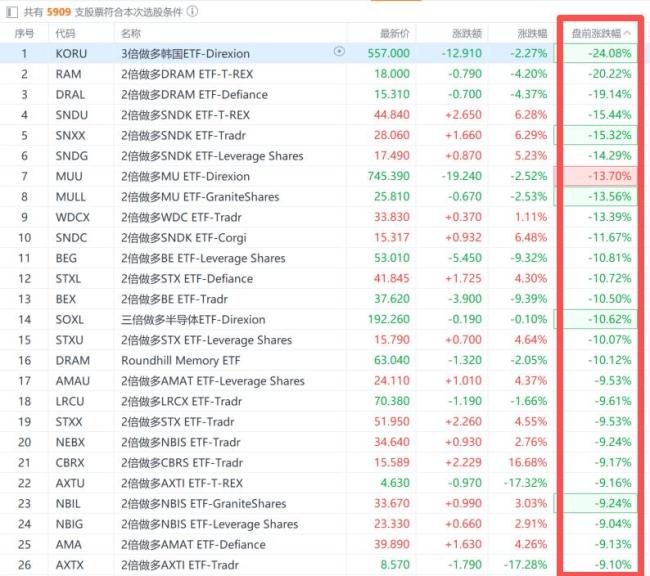Toggle sort arrow on 盘前涨跌幅 column header
This screenshot has width=650, height=576.
(x=627, y=33)
